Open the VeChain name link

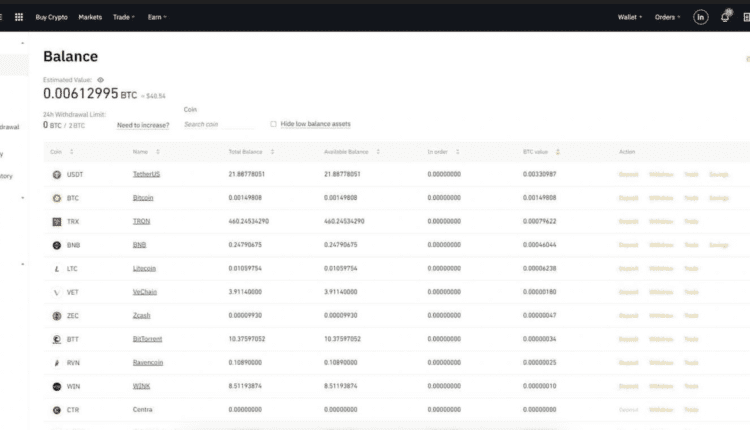click(145, 292)
